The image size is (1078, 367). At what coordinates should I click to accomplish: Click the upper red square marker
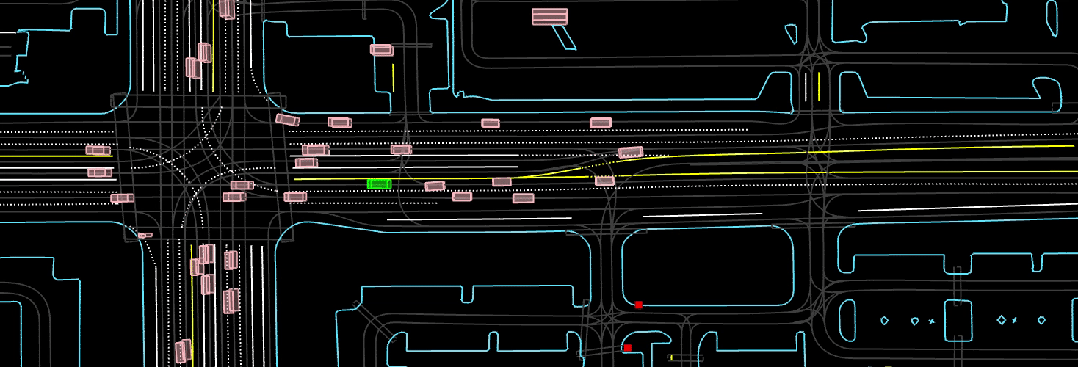(639, 304)
